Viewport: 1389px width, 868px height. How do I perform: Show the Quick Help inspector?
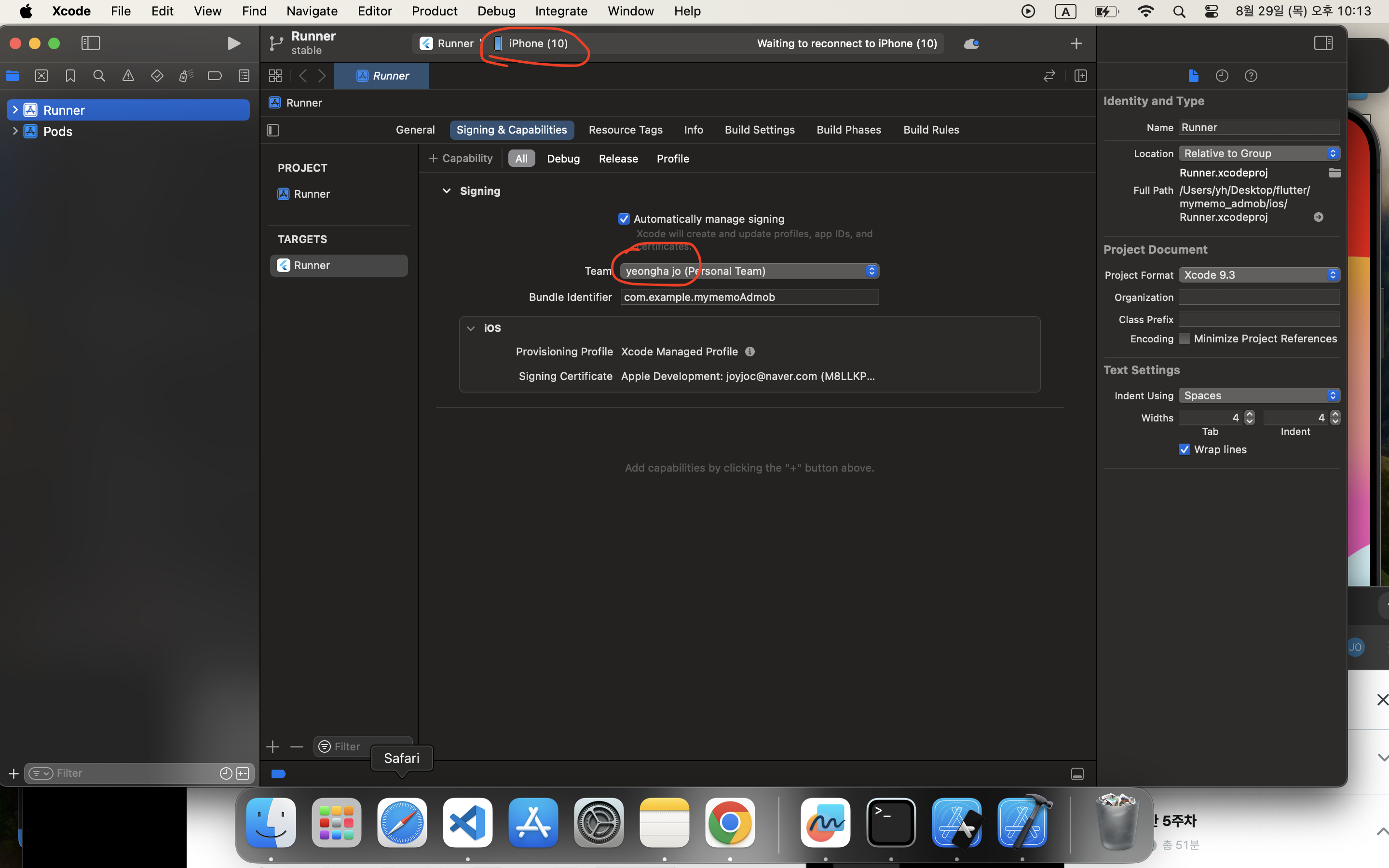pyautogui.click(x=1251, y=76)
